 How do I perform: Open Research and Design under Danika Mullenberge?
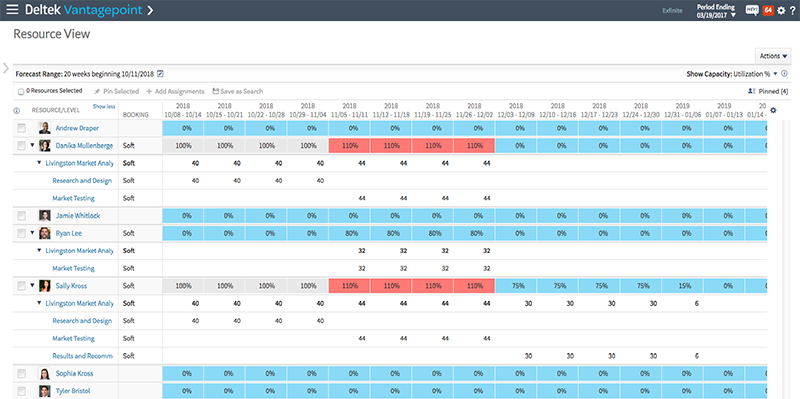(x=82, y=181)
